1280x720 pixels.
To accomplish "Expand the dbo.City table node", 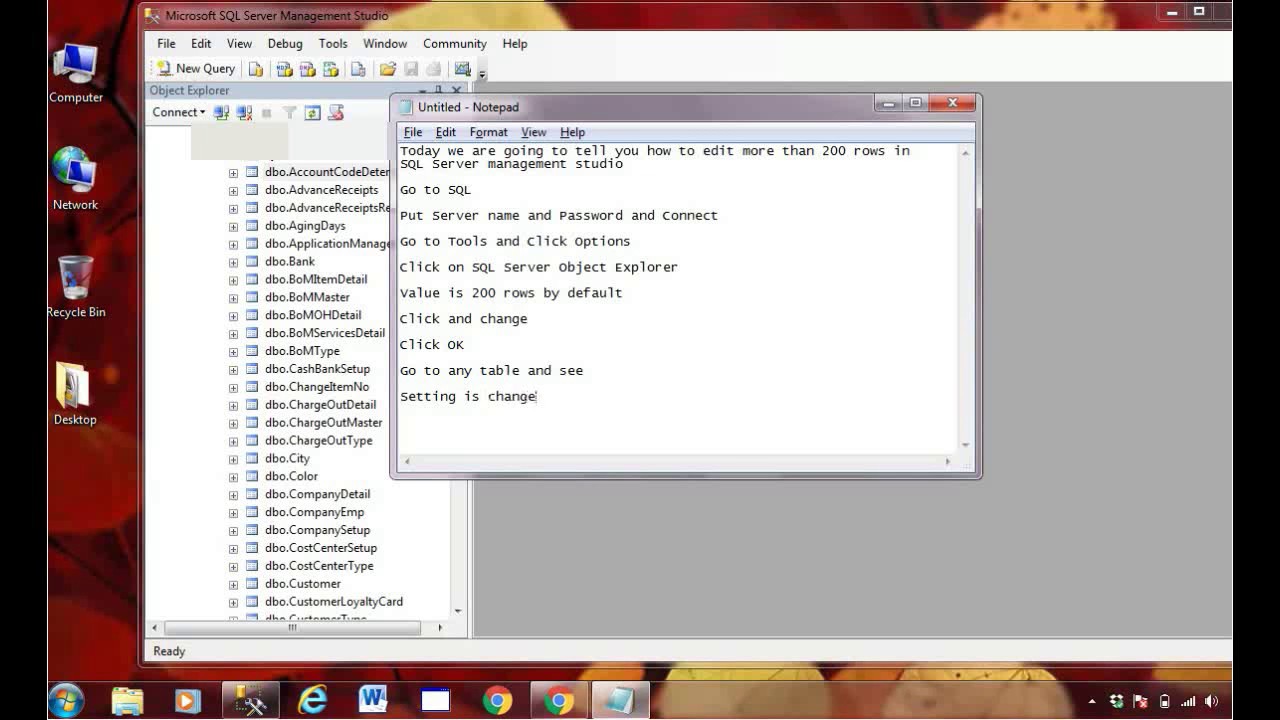I will coord(233,459).
